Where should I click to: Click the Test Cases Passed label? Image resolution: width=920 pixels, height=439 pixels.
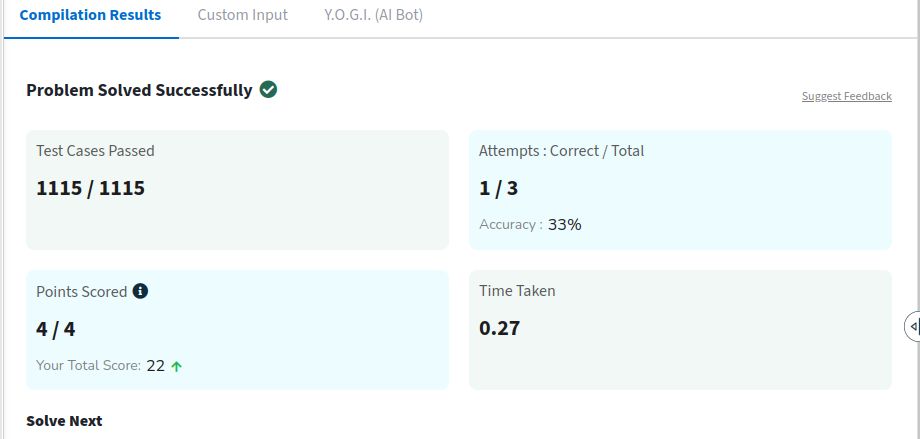pos(95,151)
